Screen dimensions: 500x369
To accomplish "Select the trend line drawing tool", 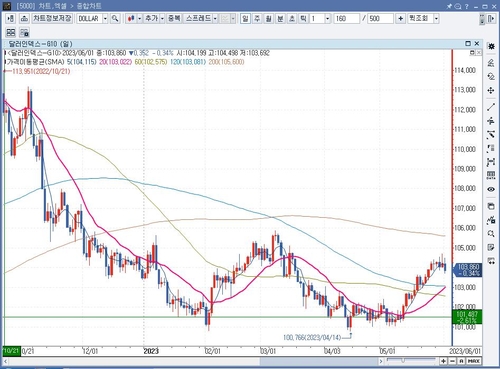I will click(x=491, y=107).
